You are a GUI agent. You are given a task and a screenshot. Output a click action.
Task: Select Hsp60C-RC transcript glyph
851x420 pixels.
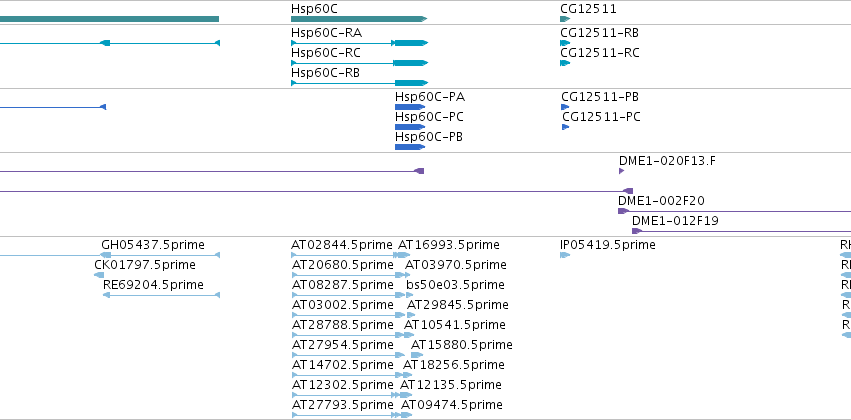point(359,63)
